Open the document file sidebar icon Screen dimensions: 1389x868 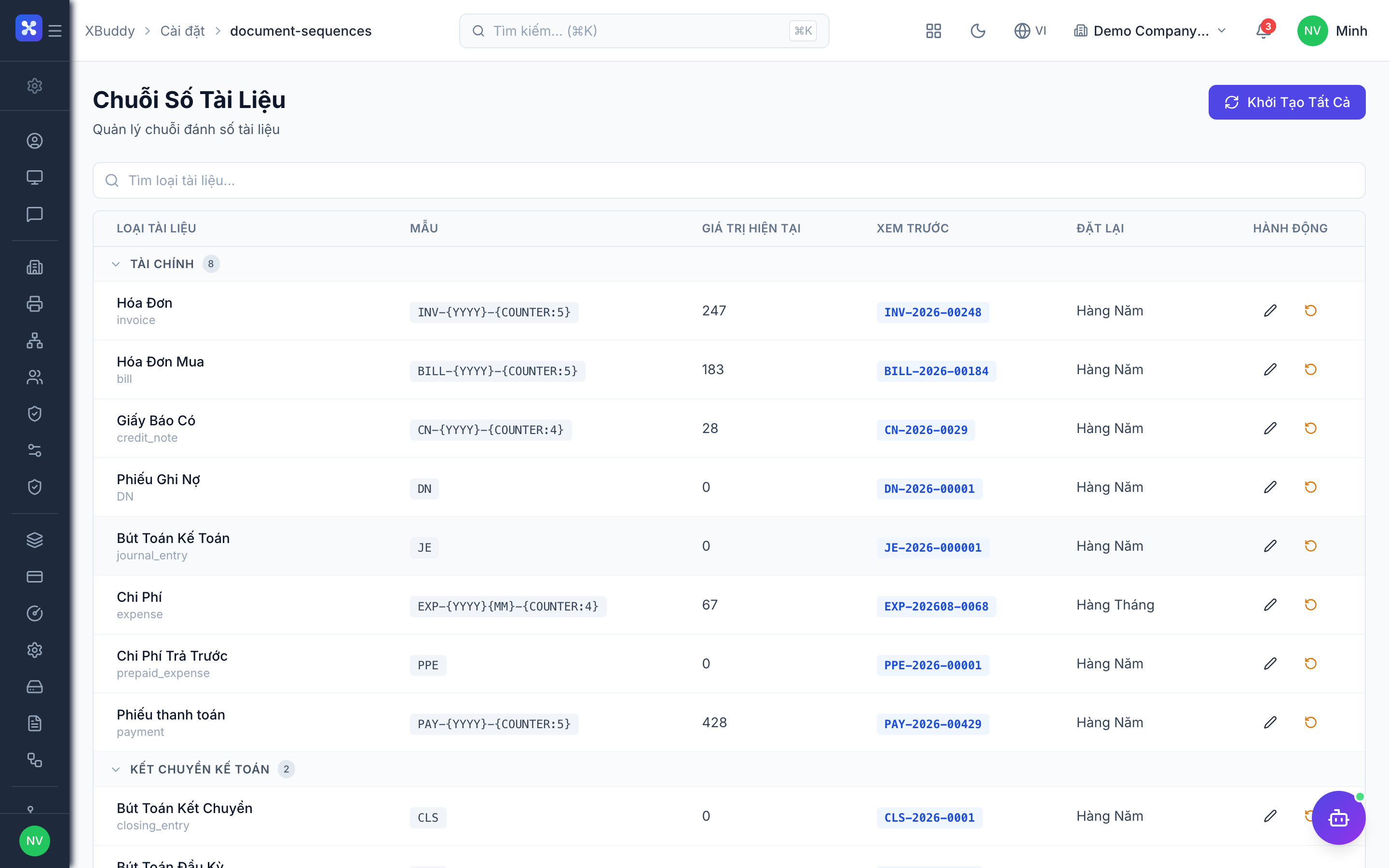[x=34, y=724]
